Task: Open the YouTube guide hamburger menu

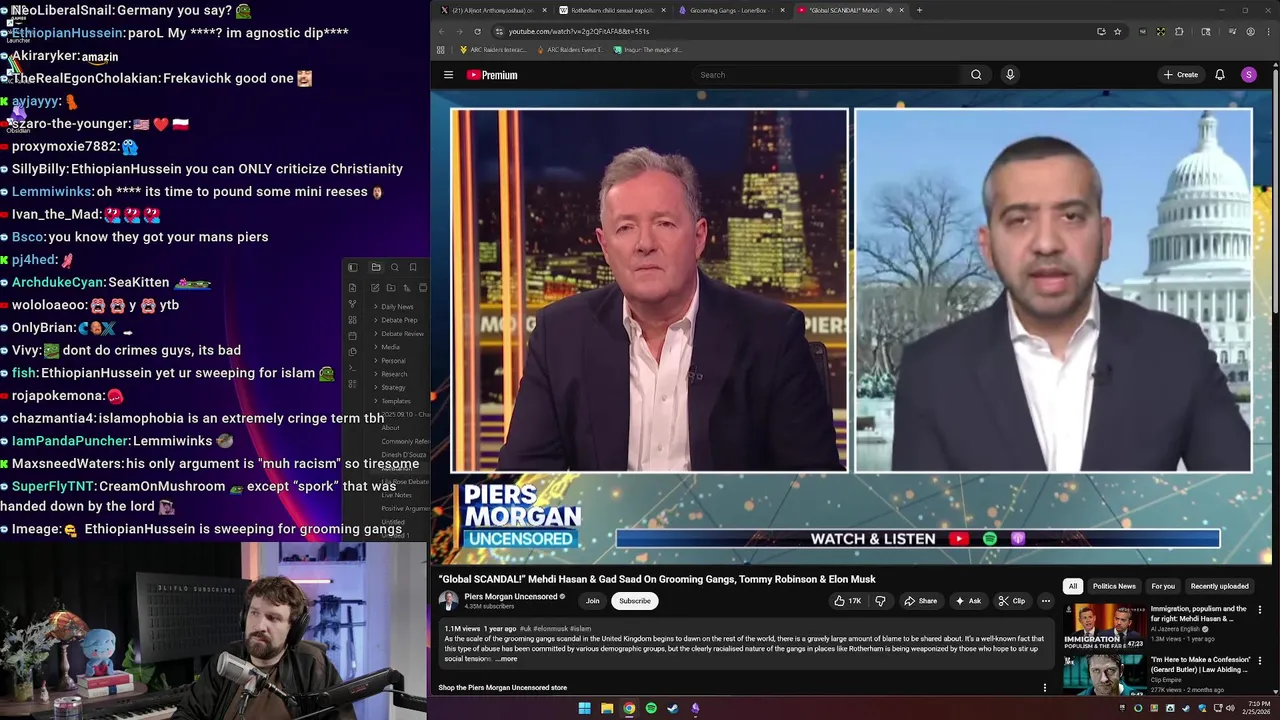Action: 448,75
